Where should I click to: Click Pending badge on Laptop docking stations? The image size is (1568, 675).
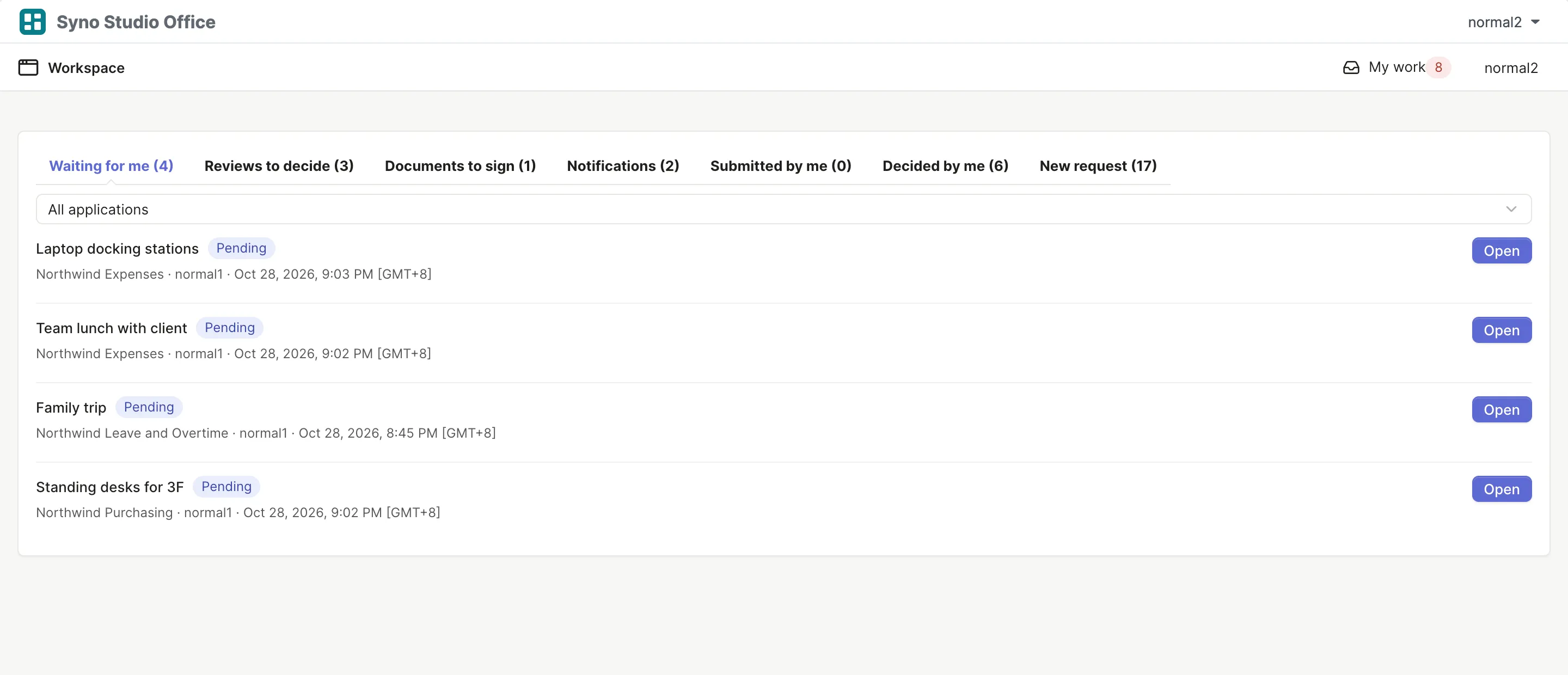(x=241, y=248)
